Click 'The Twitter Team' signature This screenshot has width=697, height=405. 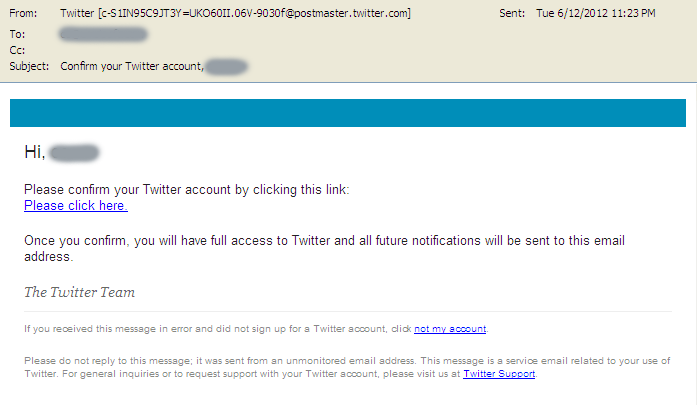pyautogui.click(x=80, y=292)
